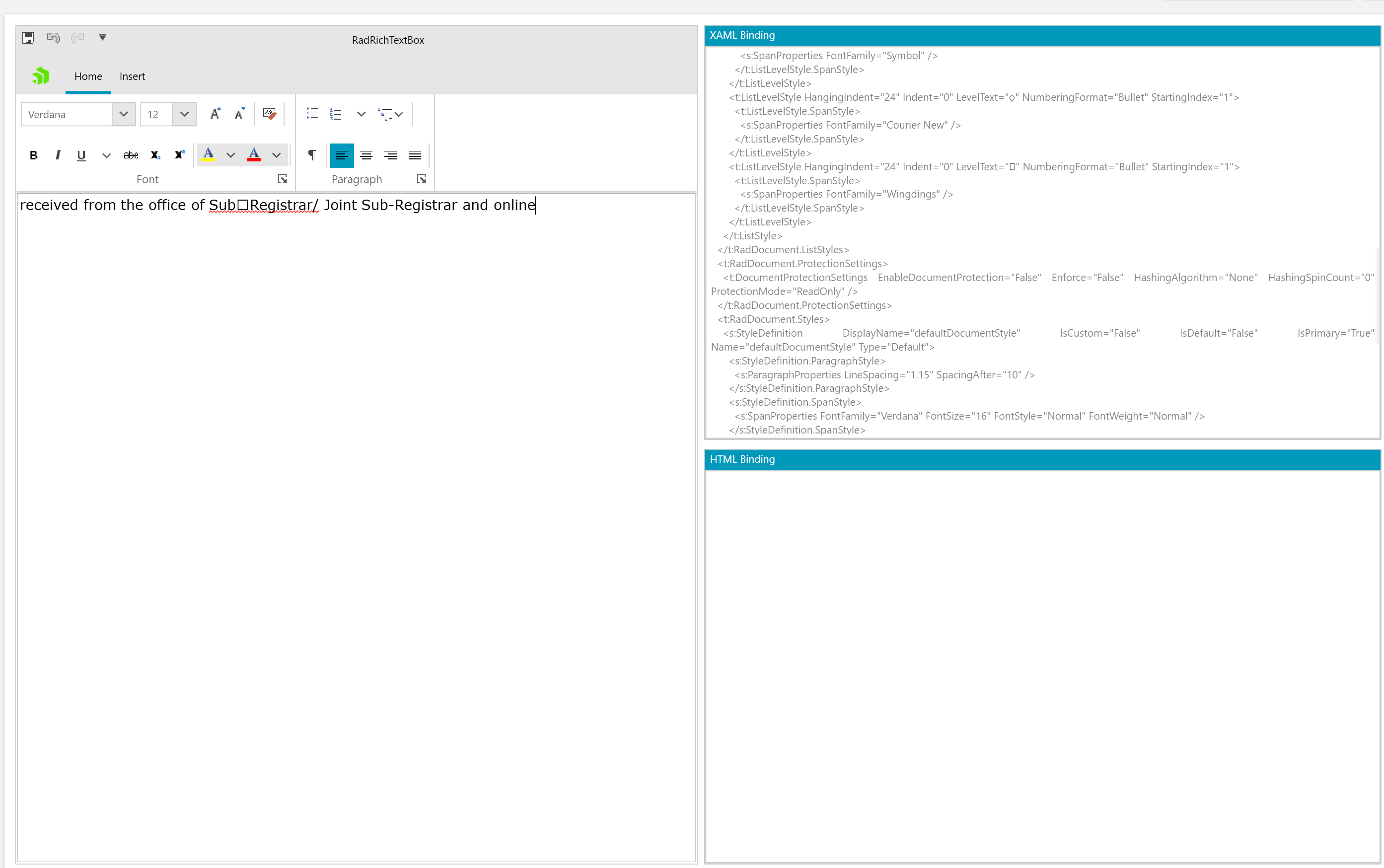1384x868 pixels.
Task: Apply the yellow text highlight color
Action: pos(209,155)
